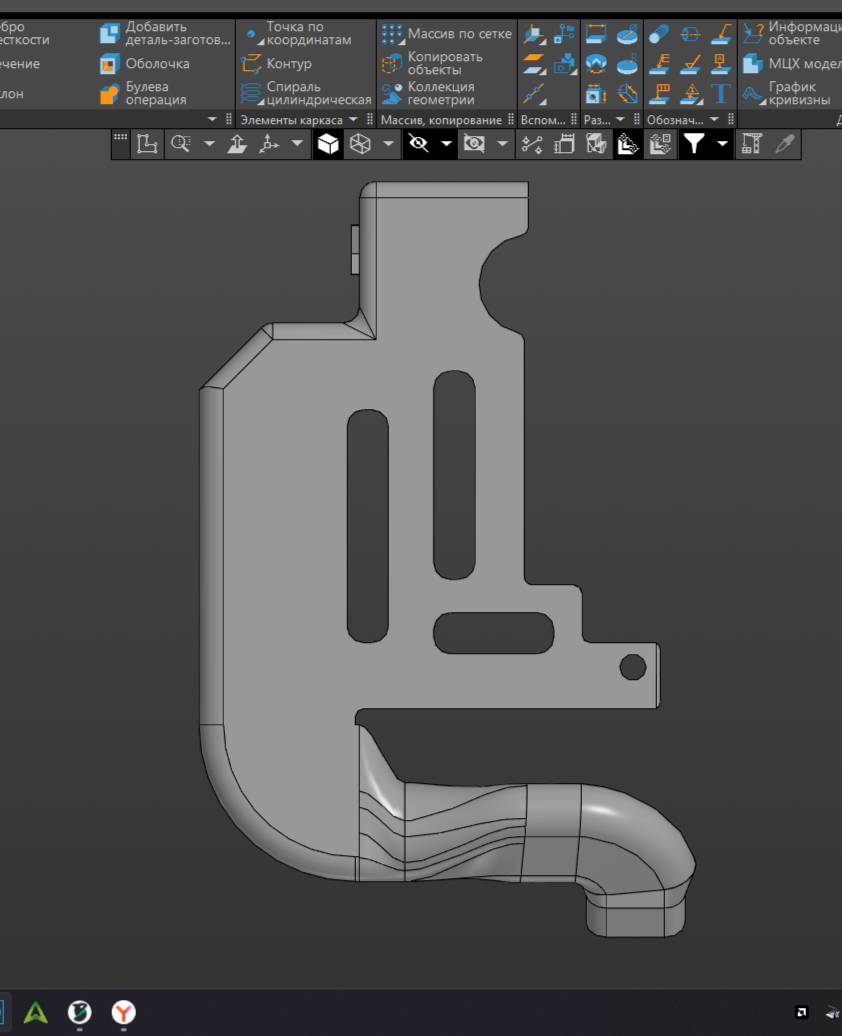This screenshot has height=1036, width=842.
Task: Select the offset plane icon
Action: pyautogui.click(x=534, y=64)
